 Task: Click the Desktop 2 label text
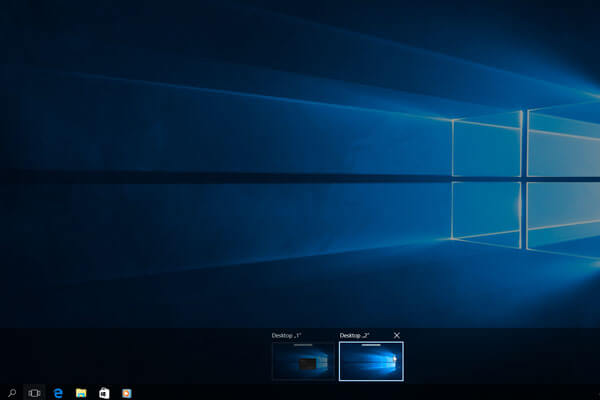[x=354, y=335]
